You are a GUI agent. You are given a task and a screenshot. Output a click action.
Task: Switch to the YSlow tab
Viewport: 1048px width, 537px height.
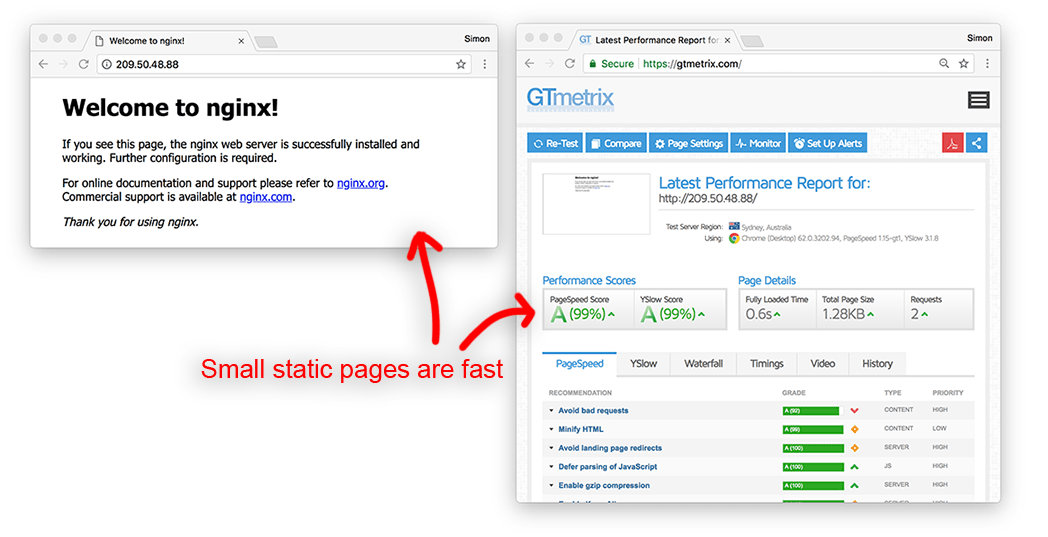coord(644,364)
